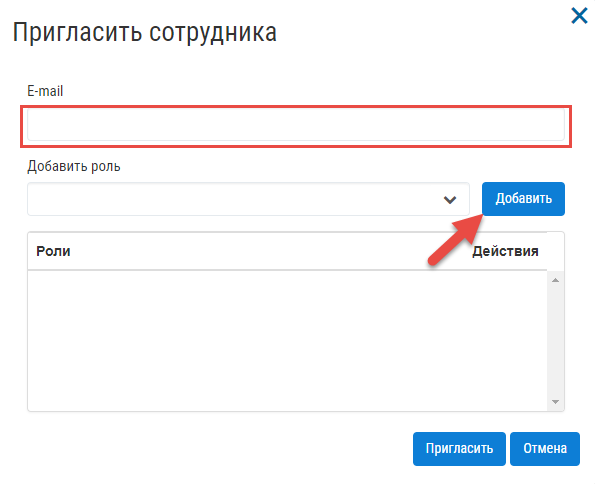Send the invitation with the Пригласить button
Image resolution: width=595 pixels, height=484 pixels.
pyautogui.click(x=459, y=449)
